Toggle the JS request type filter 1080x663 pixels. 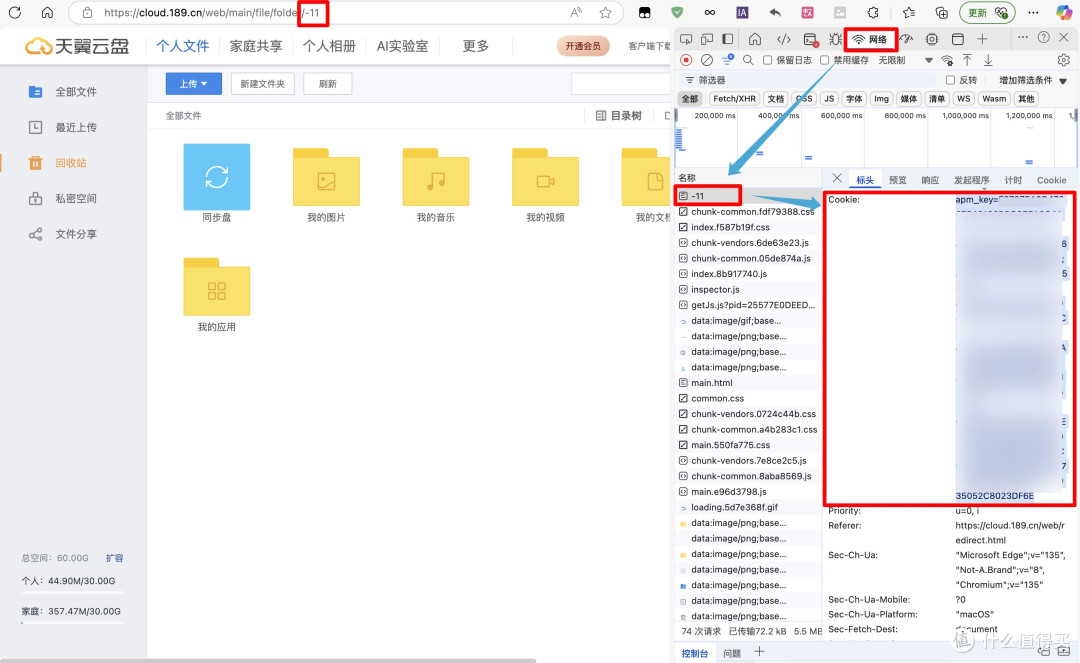point(829,98)
